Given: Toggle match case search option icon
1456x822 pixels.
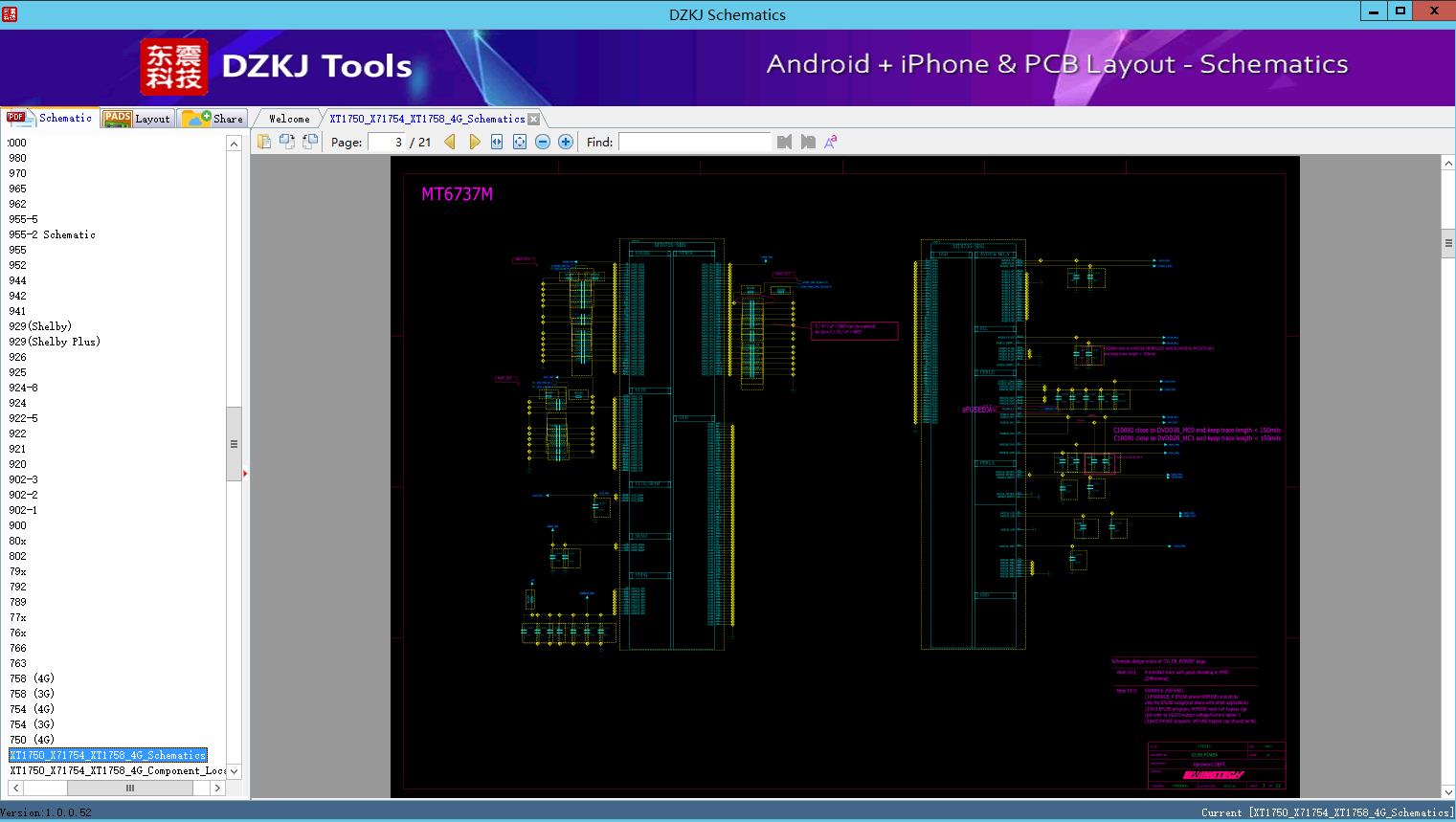Looking at the screenshot, I should pos(831,142).
